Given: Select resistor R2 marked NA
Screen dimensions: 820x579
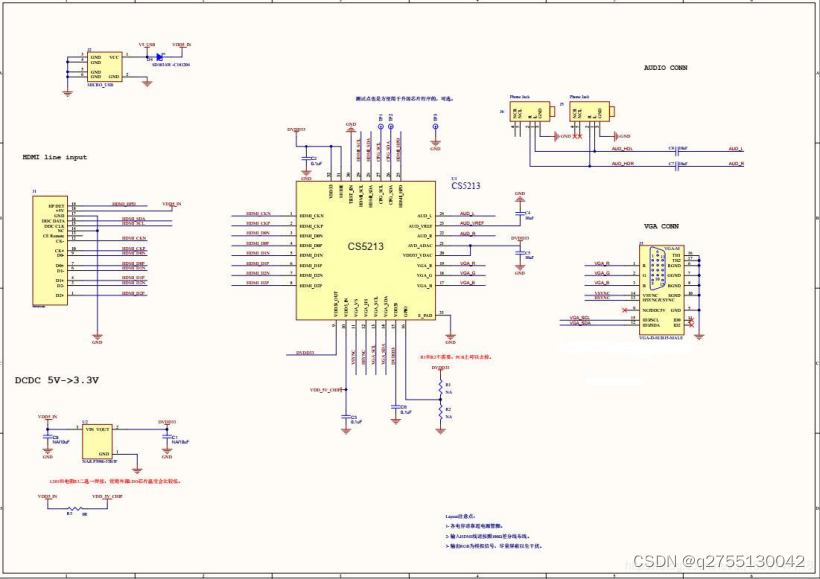Looking at the screenshot, I should [441, 412].
